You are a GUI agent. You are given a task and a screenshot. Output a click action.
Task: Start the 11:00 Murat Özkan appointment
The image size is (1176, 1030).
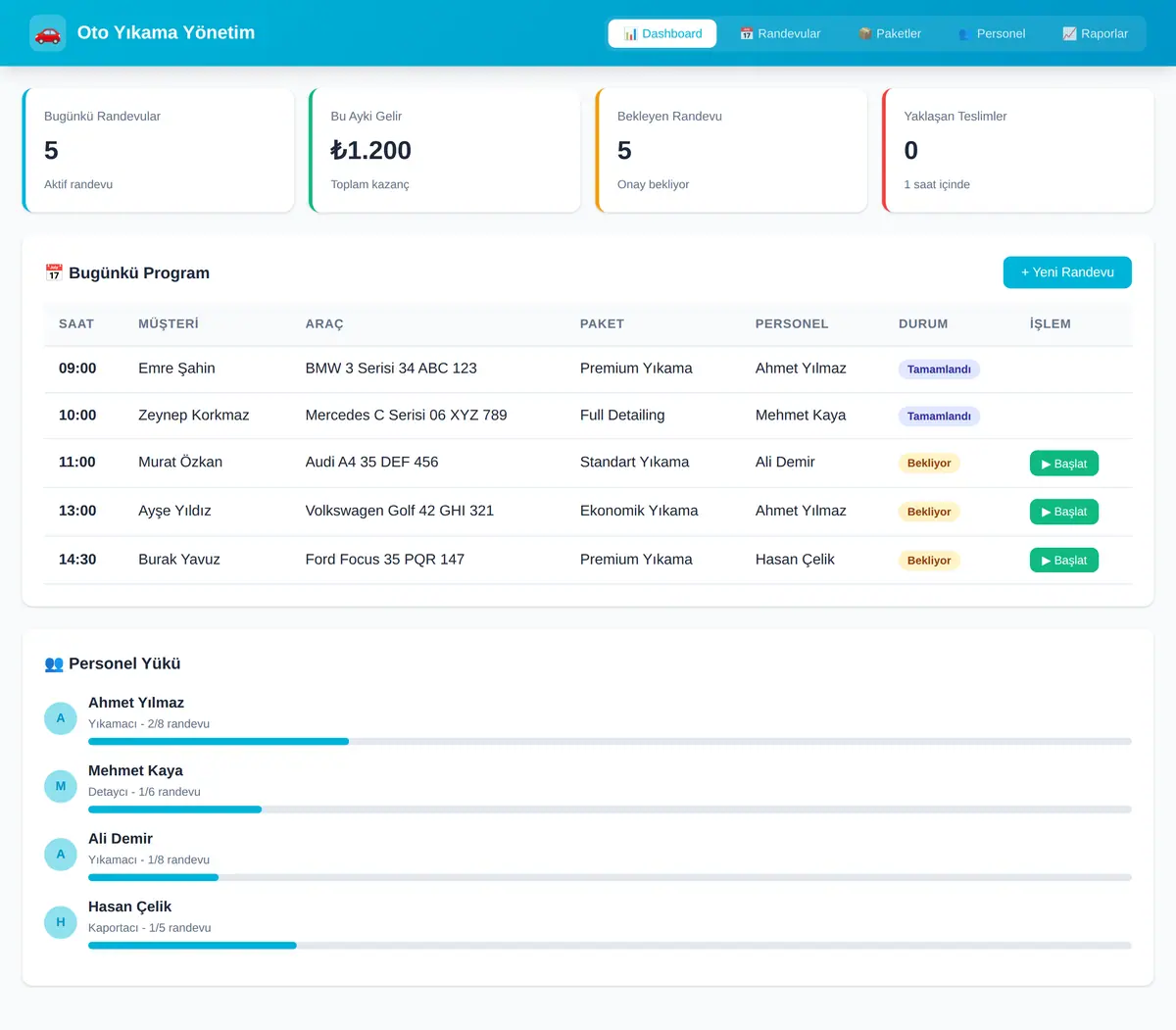[x=1064, y=464]
